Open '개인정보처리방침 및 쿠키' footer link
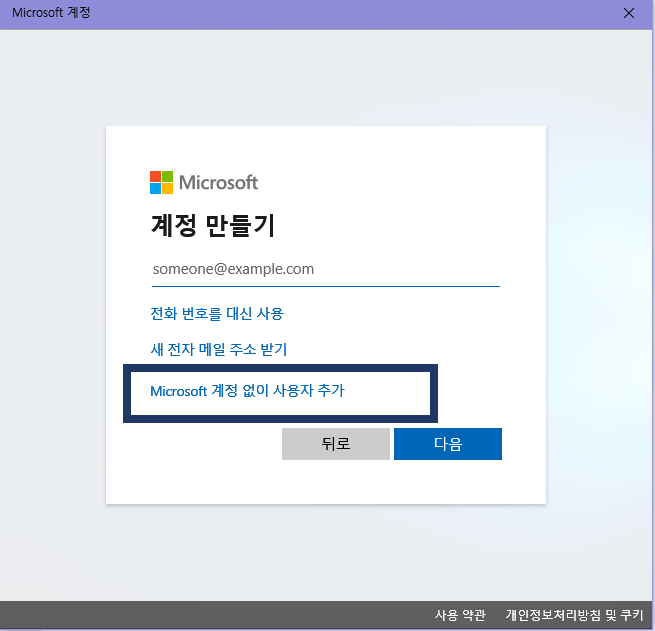 click(574, 615)
